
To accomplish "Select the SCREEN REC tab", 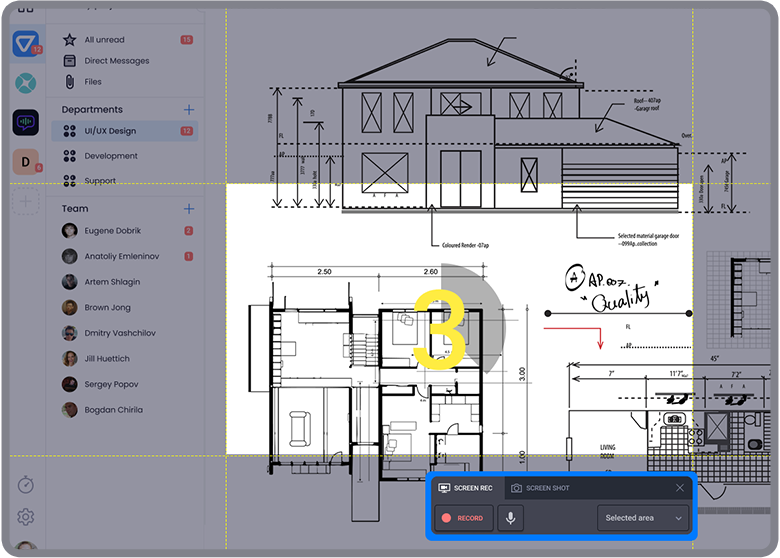I will tap(466, 488).
